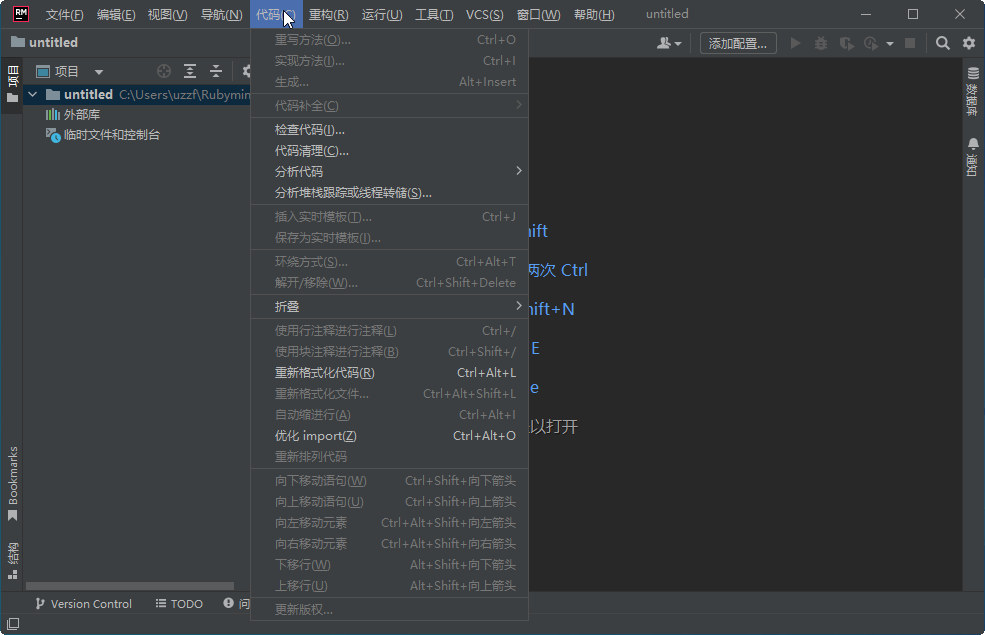Image resolution: width=985 pixels, height=635 pixels.
Task: Open the user account dropdown icon
Action: tap(669, 43)
